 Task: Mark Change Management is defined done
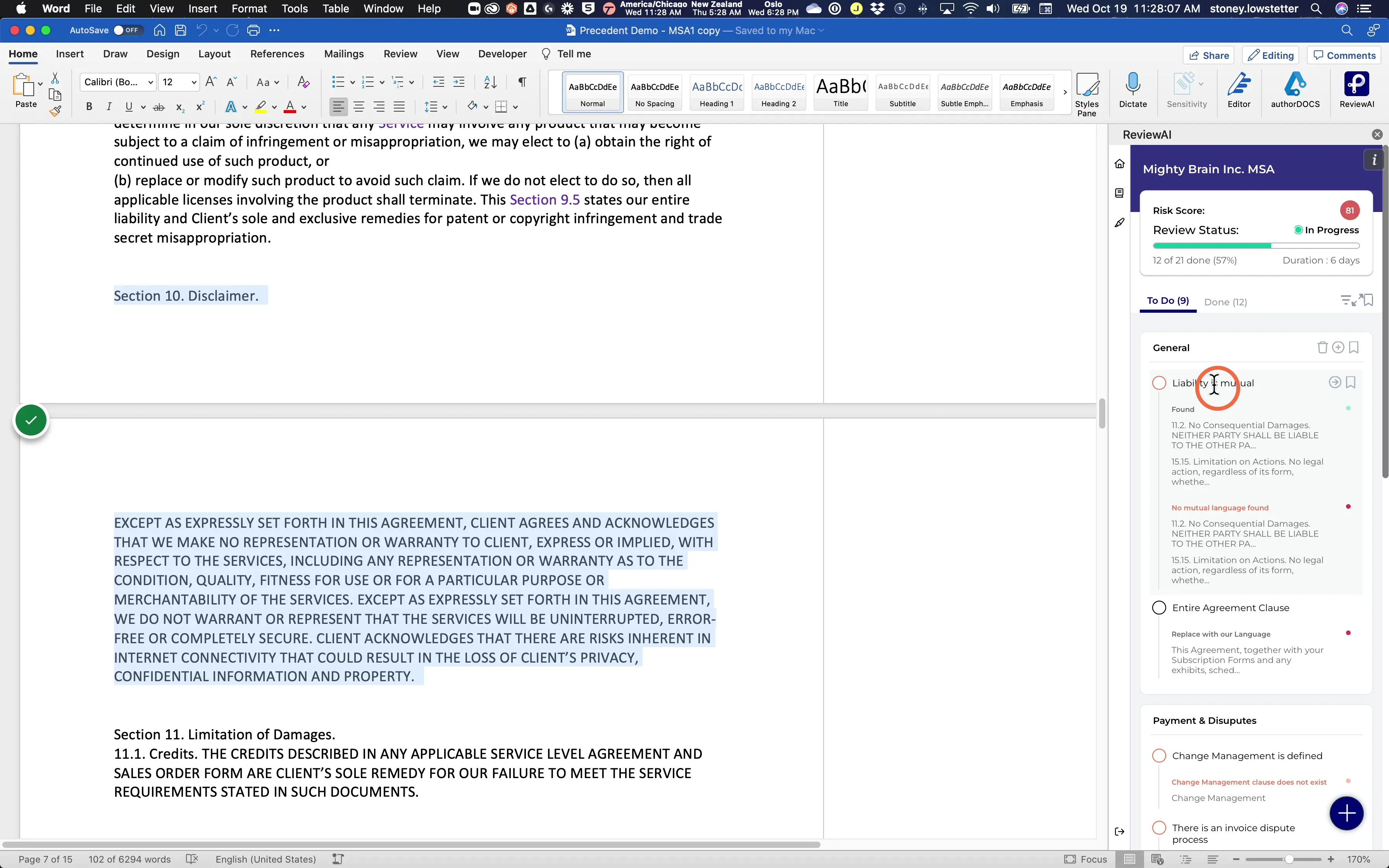coord(1159,756)
